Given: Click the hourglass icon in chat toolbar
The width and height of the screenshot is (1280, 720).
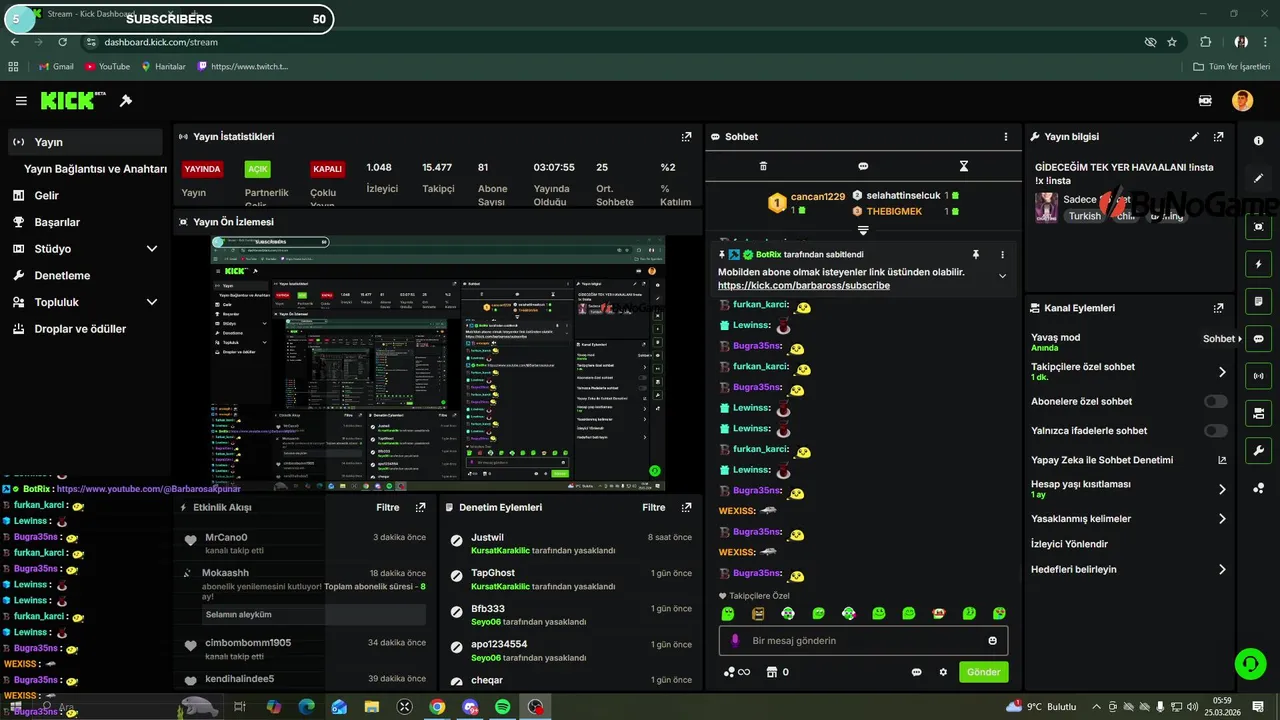Looking at the screenshot, I should (964, 166).
